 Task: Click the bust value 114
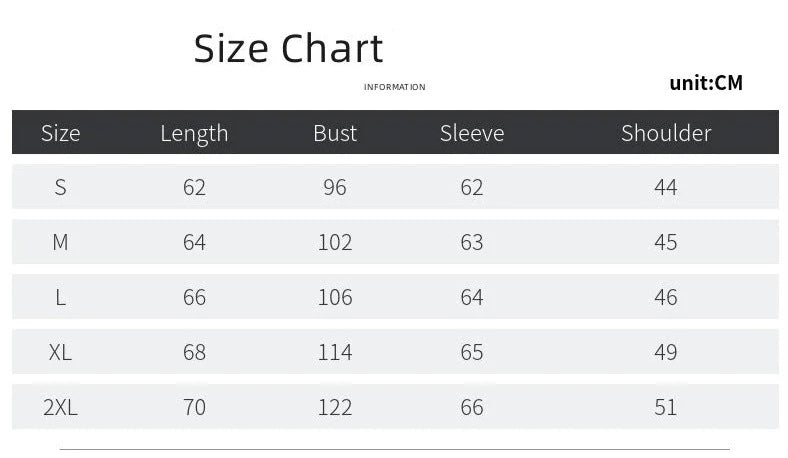[335, 352]
